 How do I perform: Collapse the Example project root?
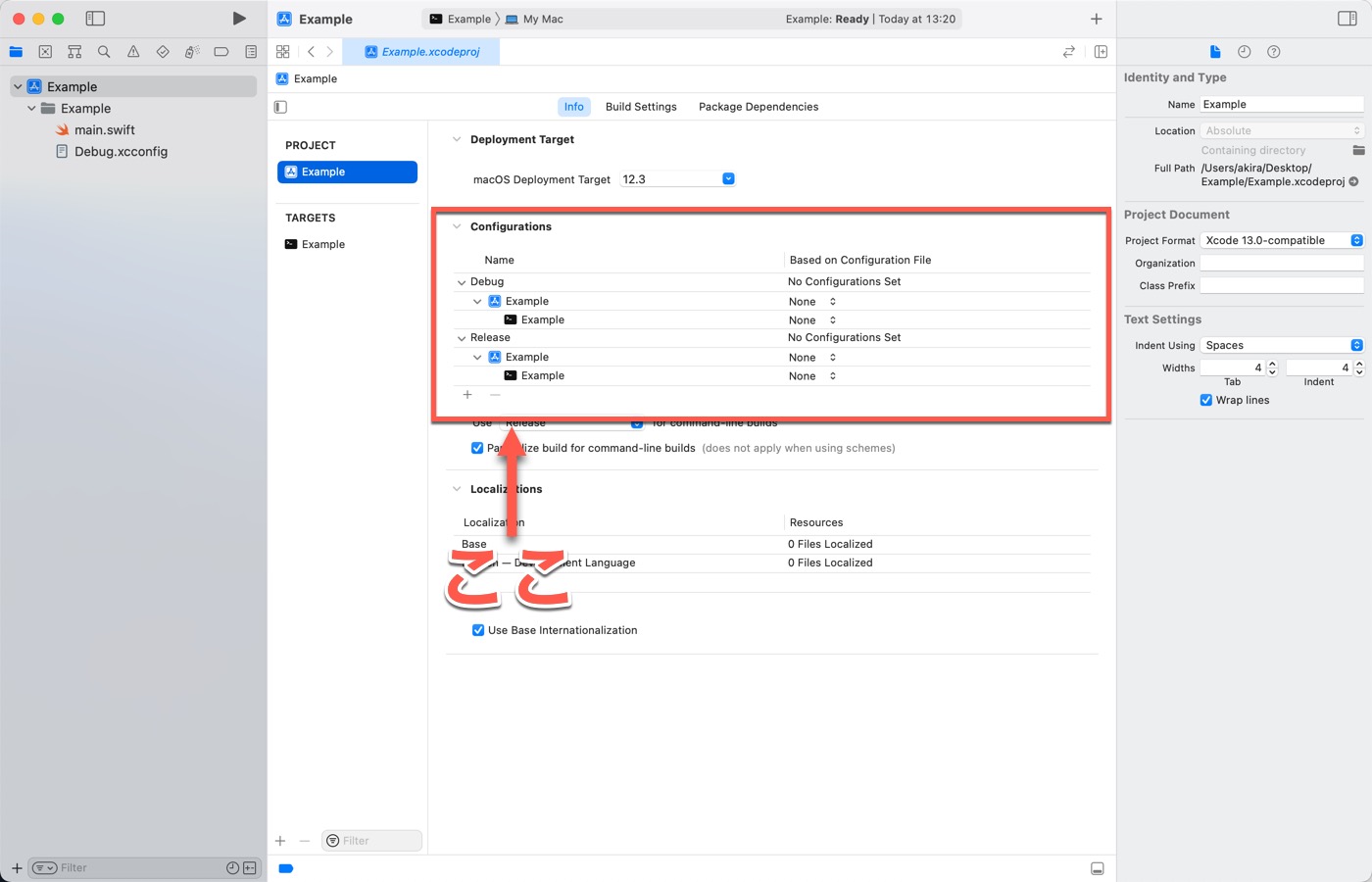click(x=18, y=86)
